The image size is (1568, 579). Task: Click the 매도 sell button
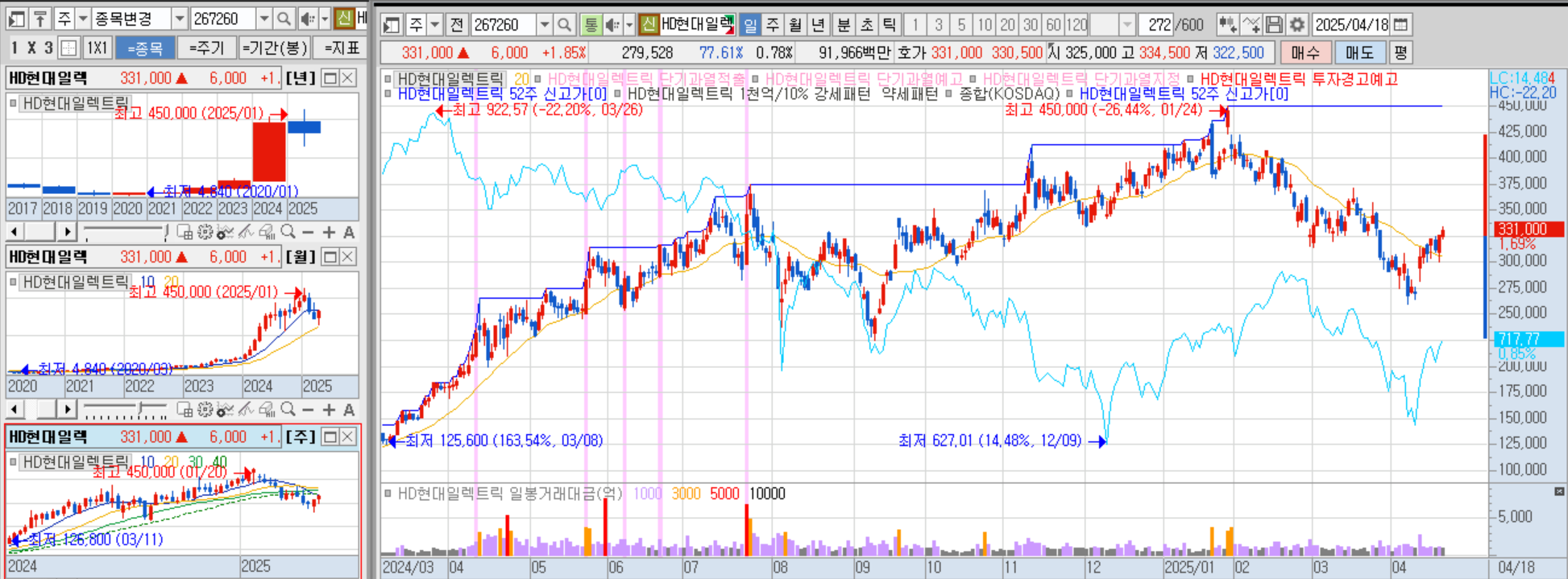(x=1359, y=52)
